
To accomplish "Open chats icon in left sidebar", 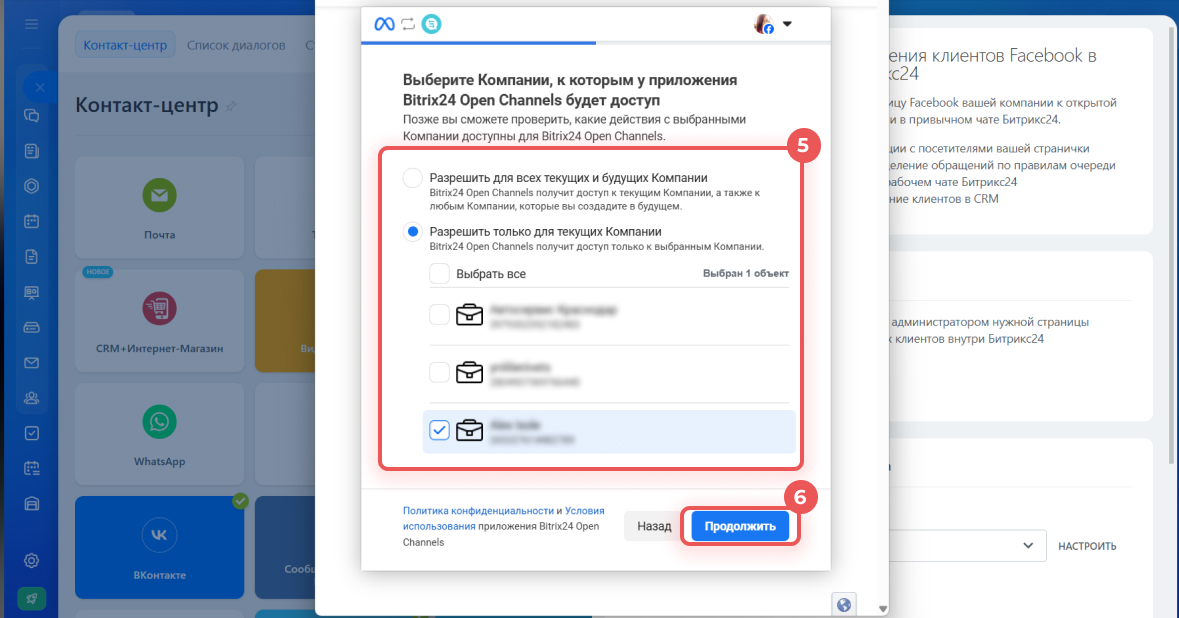I will point(32,116).
